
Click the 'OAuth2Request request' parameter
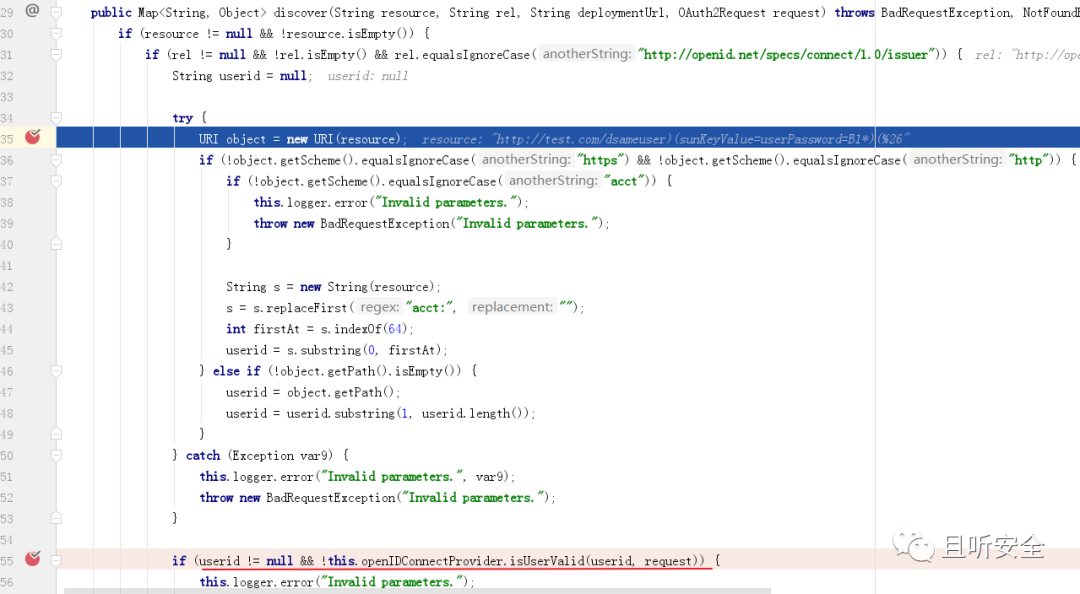pos(749,12)
